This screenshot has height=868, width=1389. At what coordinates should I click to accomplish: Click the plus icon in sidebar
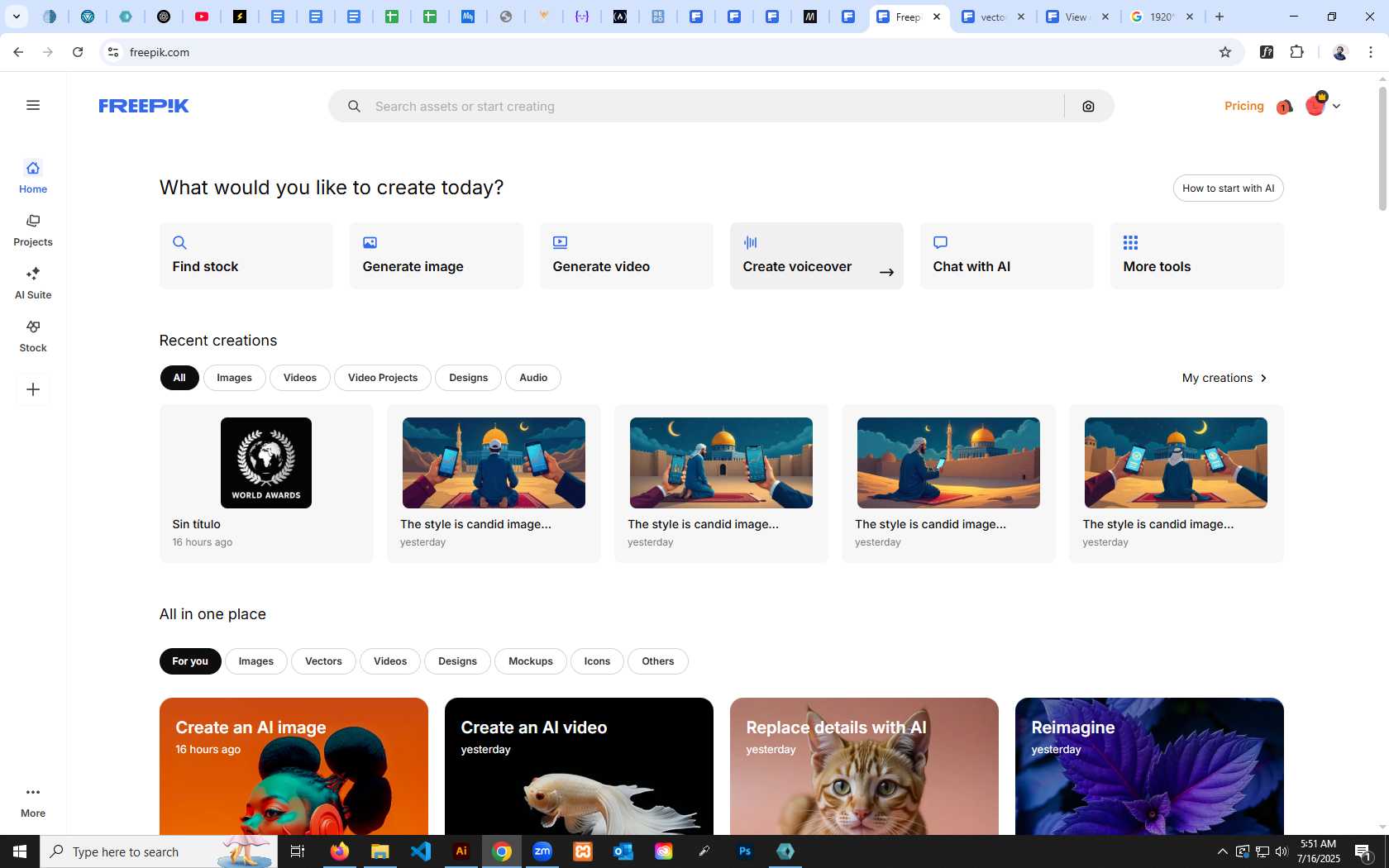click(33, 389)
